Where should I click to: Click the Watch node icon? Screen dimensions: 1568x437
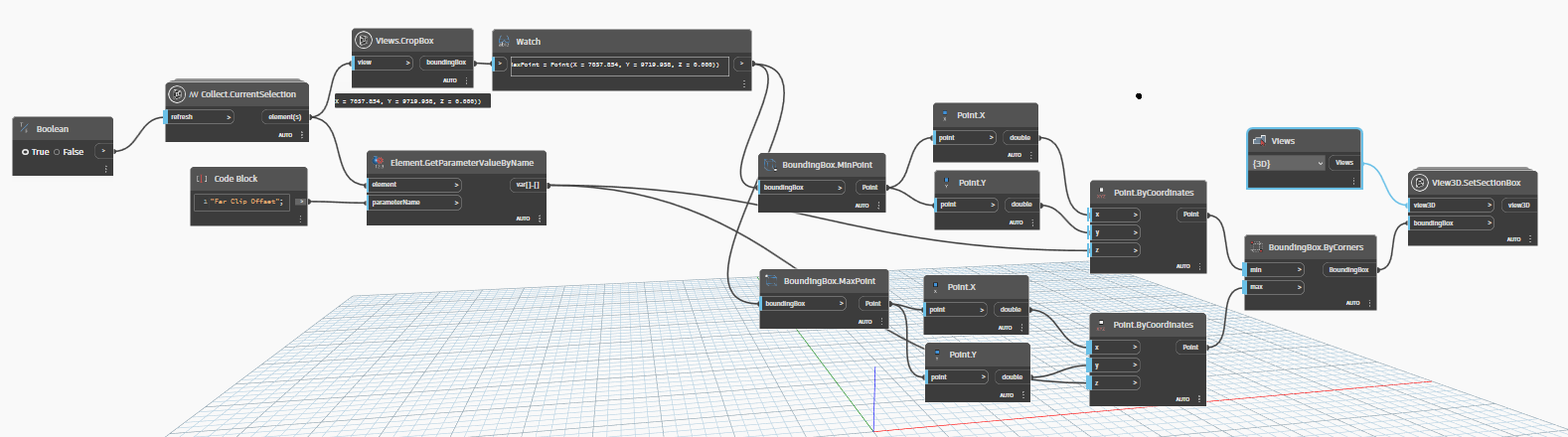tap(504, 41)
